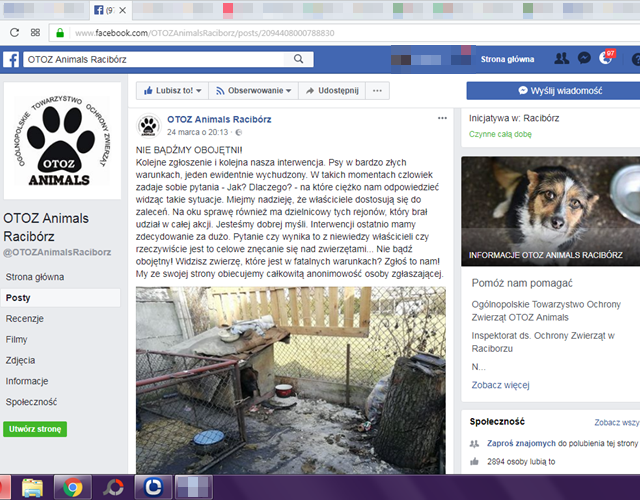Screen dimensions: 640x500
Task: Launch Google Chrome from taskbar
Action: pyautogui.click(x=73, y=487)
